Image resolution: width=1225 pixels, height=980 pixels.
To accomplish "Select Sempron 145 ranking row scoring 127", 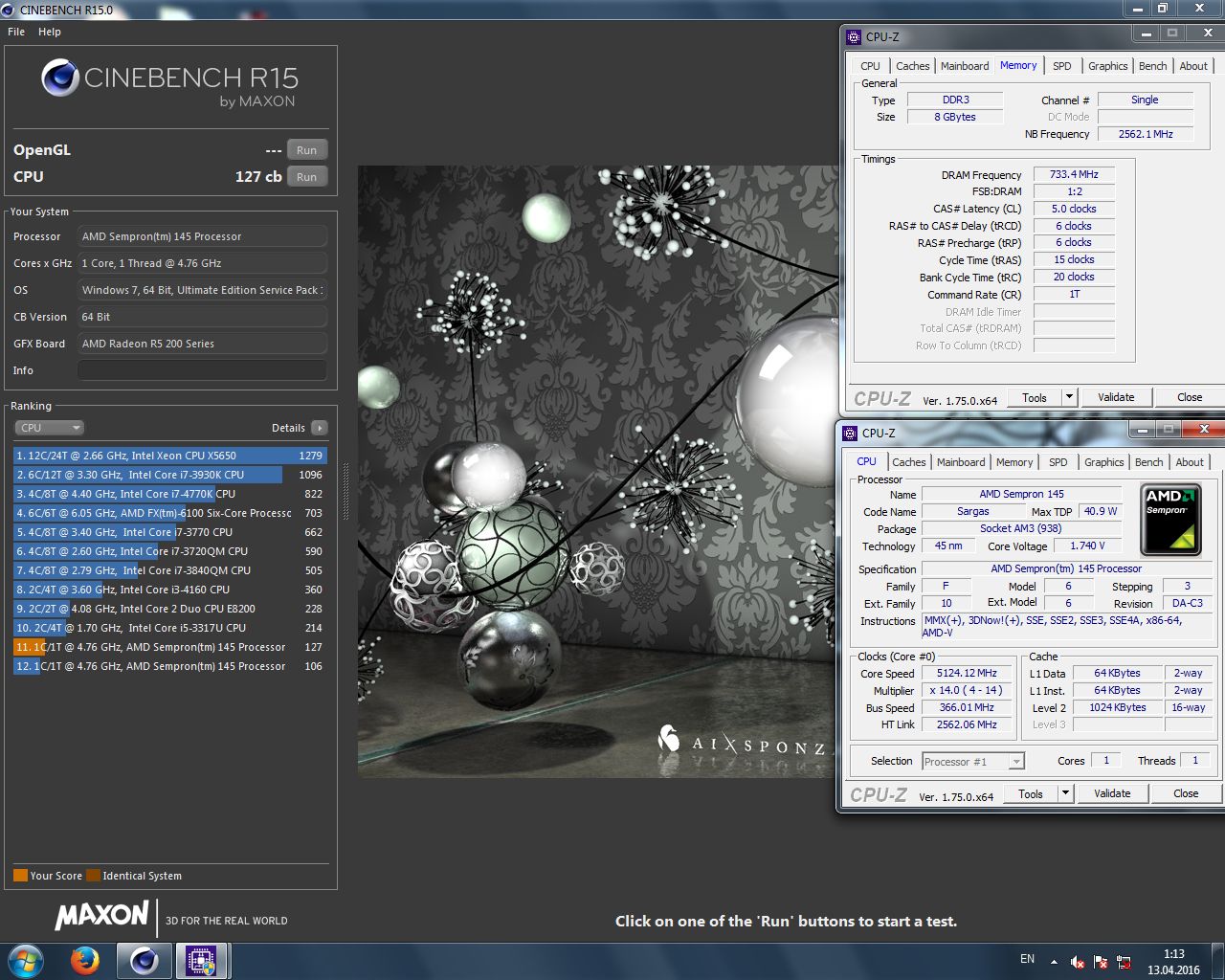I will (x=170, y=647).
